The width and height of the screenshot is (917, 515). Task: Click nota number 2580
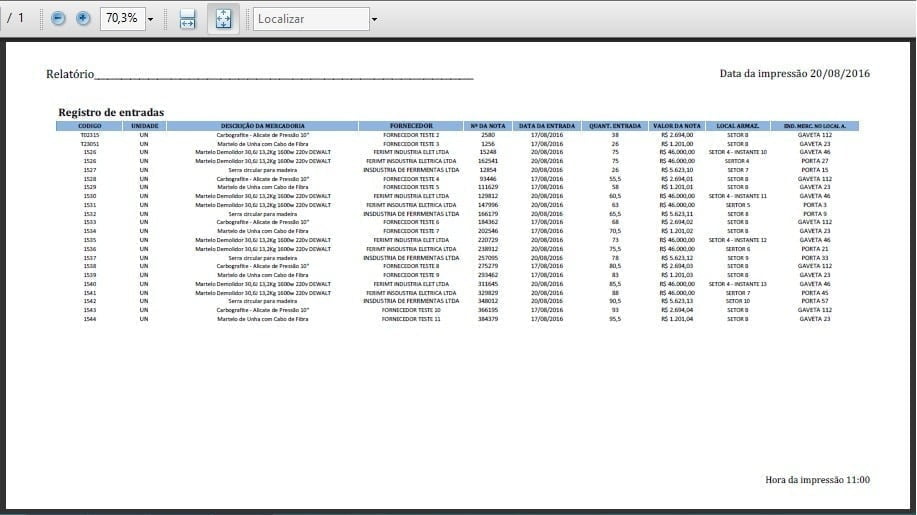(488, 135)
